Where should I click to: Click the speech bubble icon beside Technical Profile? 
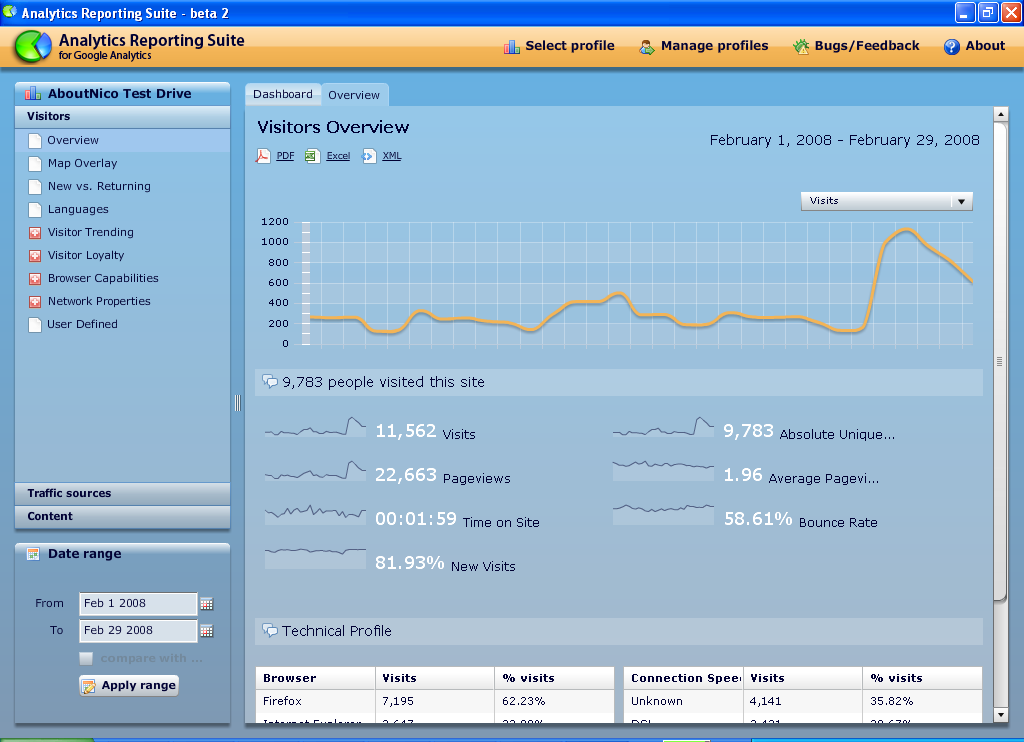click(x=270, y=630)
